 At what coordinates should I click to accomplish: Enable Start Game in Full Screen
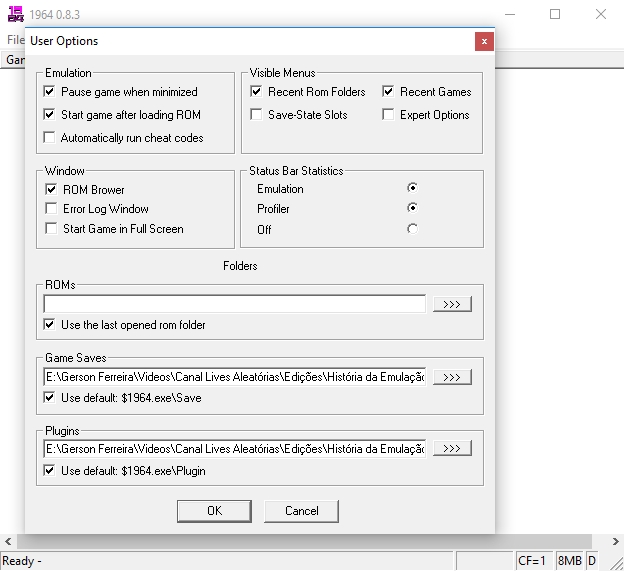(x=51, y=228)
